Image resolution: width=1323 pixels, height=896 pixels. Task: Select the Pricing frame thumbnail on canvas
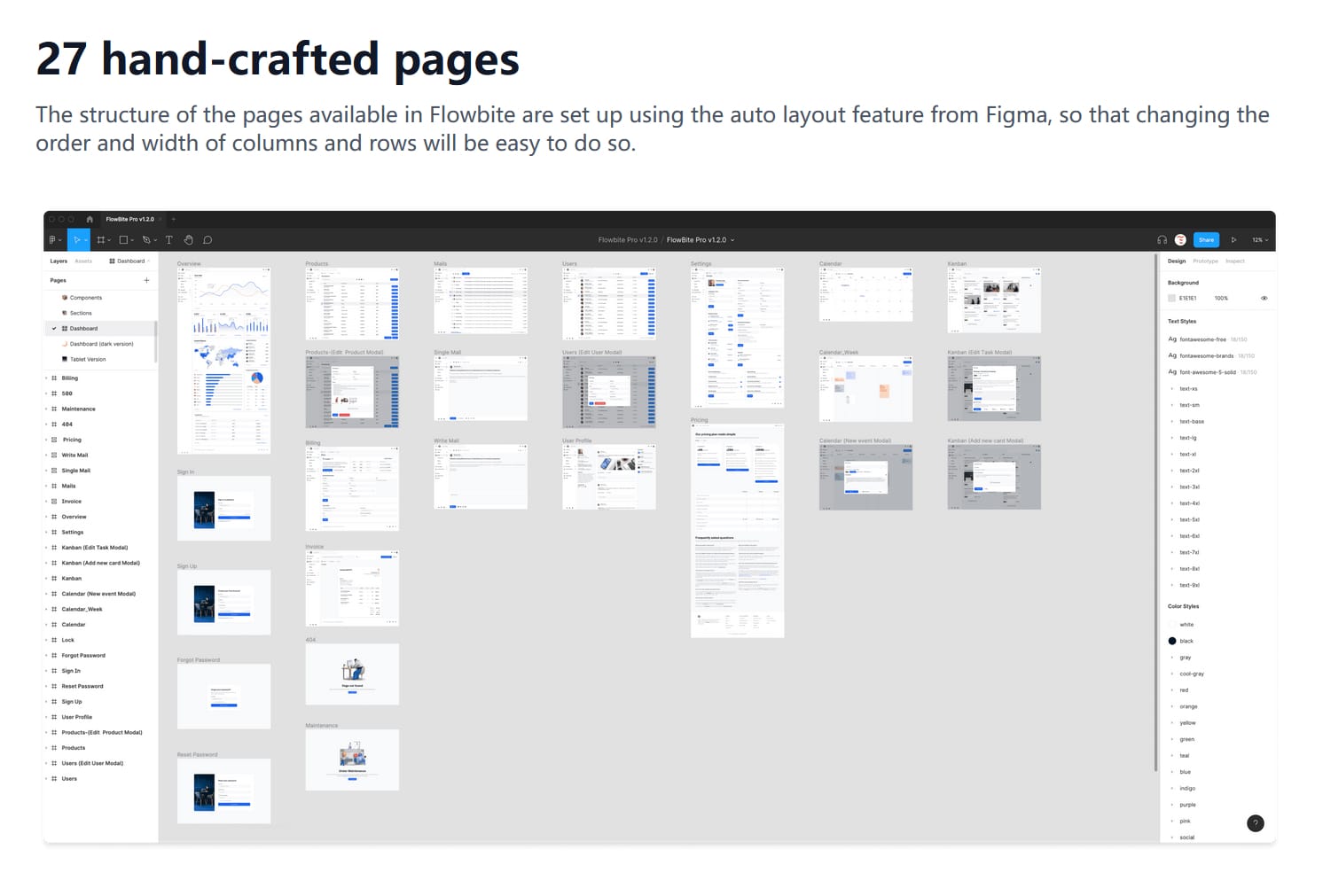point(738,531)
